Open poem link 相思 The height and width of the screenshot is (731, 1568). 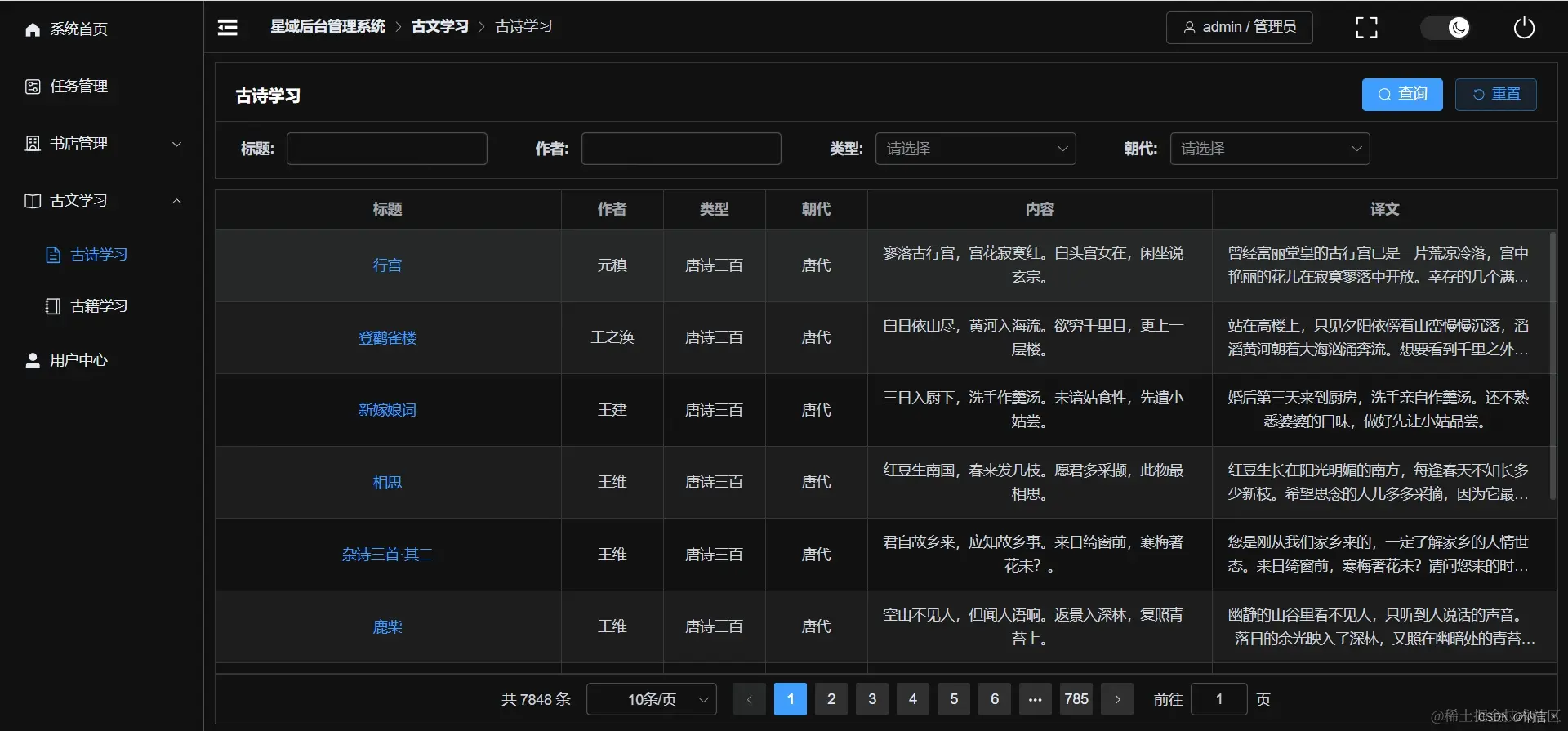point(387,483)
